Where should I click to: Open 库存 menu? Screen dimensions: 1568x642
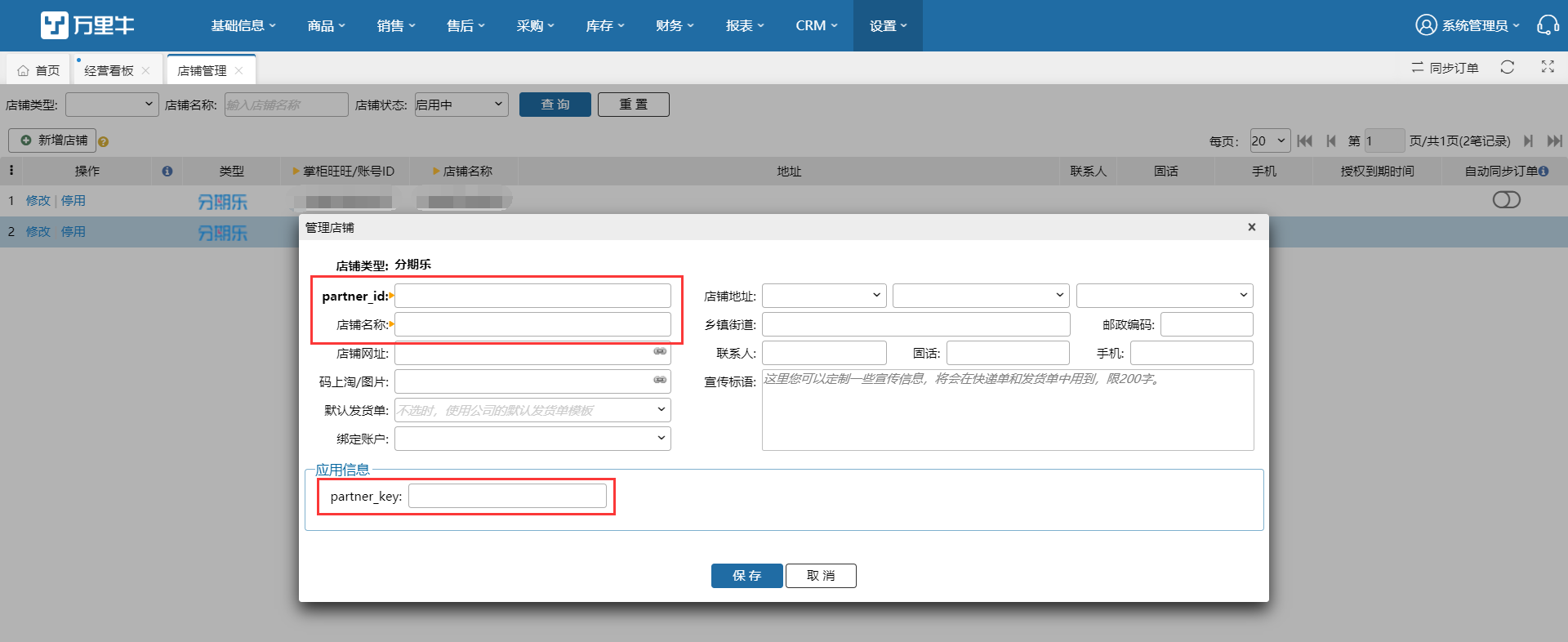coord(605,25)
